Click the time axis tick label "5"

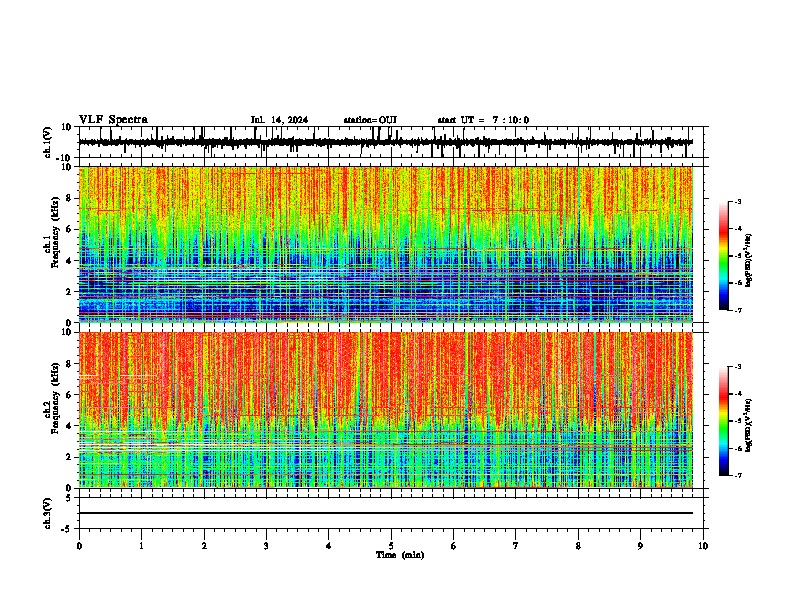391,546
